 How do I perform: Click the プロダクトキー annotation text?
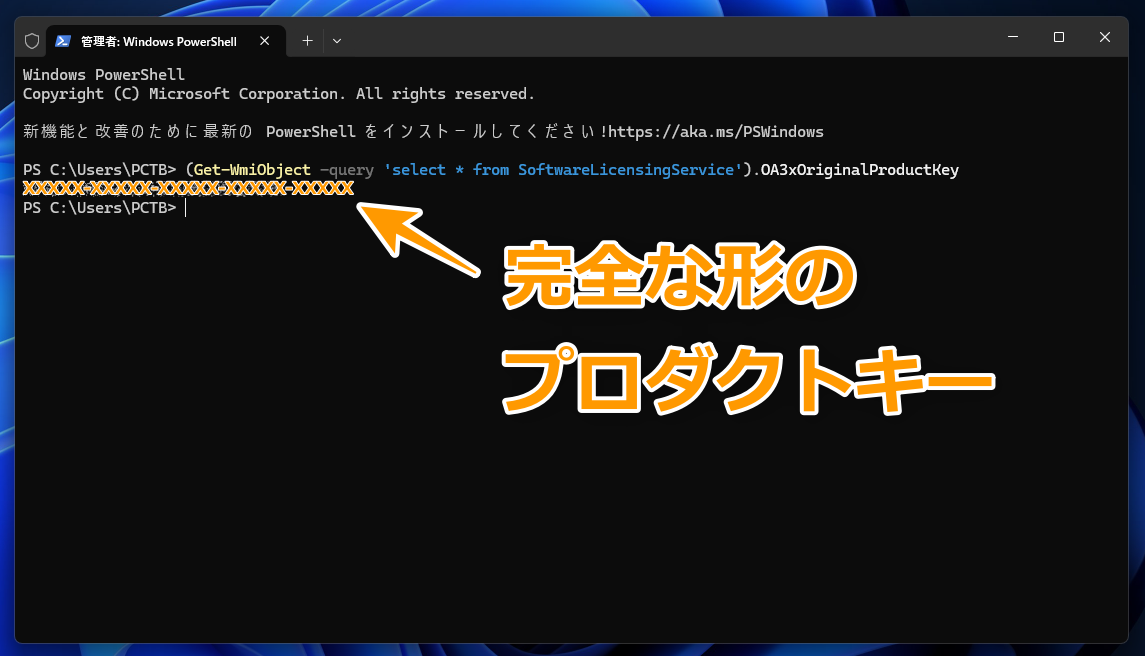pos(745,383)
